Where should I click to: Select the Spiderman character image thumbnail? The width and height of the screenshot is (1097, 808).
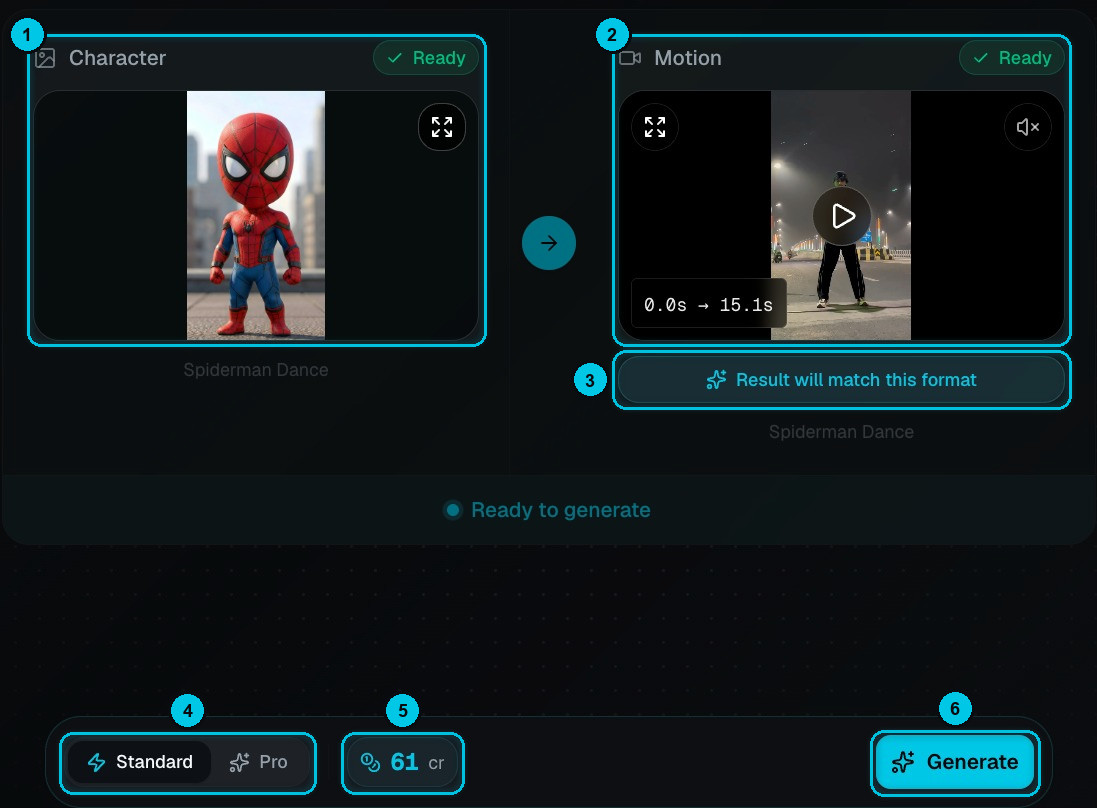point(256,215)
